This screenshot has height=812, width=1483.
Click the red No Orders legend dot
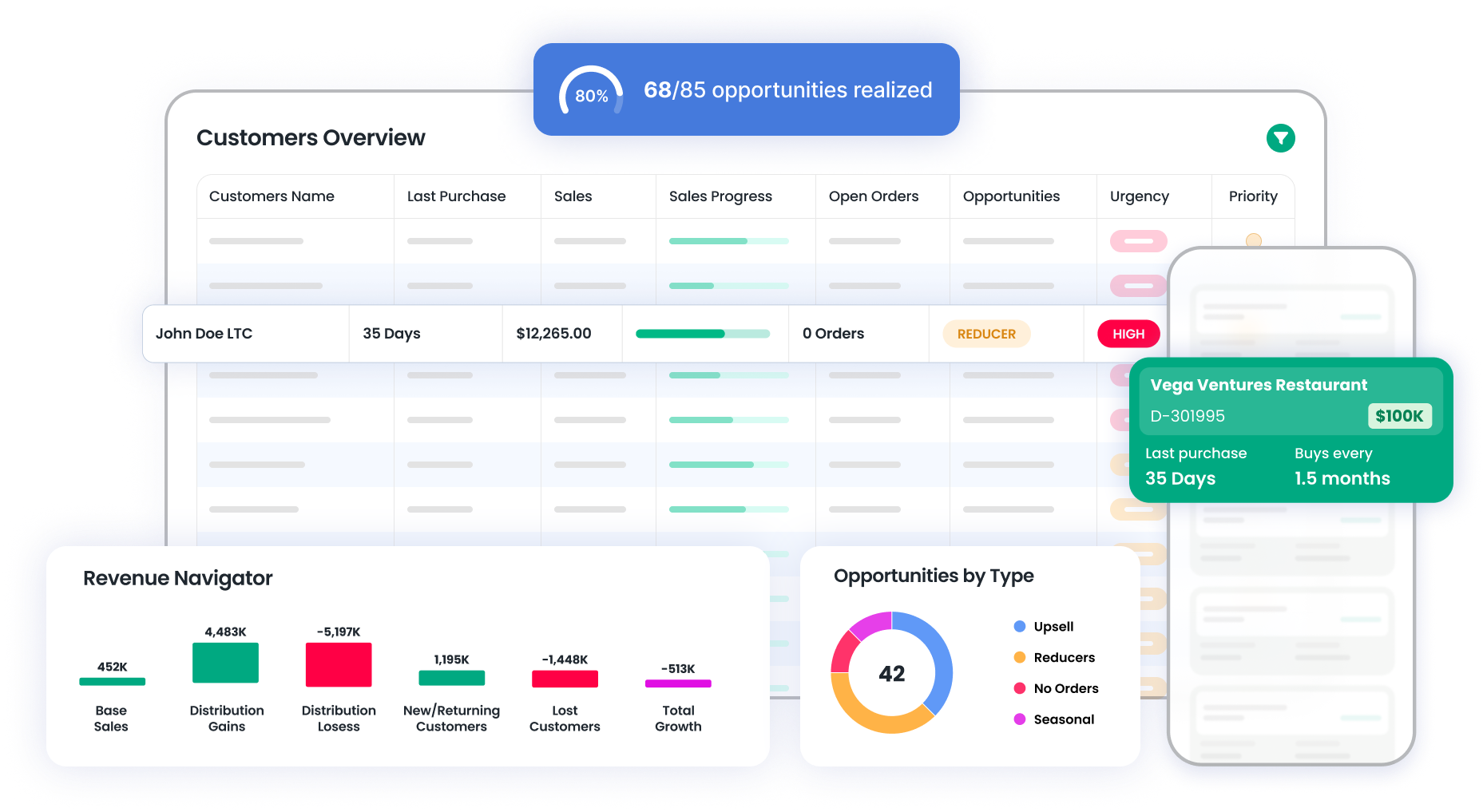coord(1020,688)
